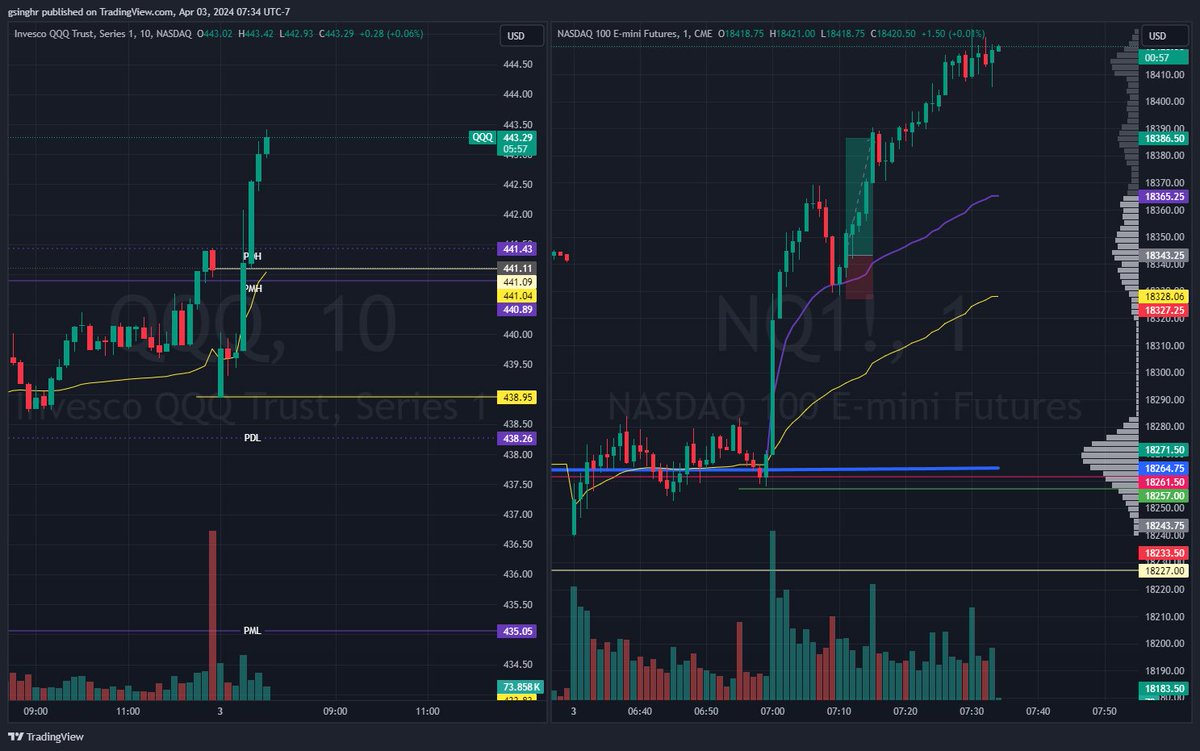Viewport: 1200px width, 751px height.
Task: Click the gray 18243.75 price label
Action: 1163,526
